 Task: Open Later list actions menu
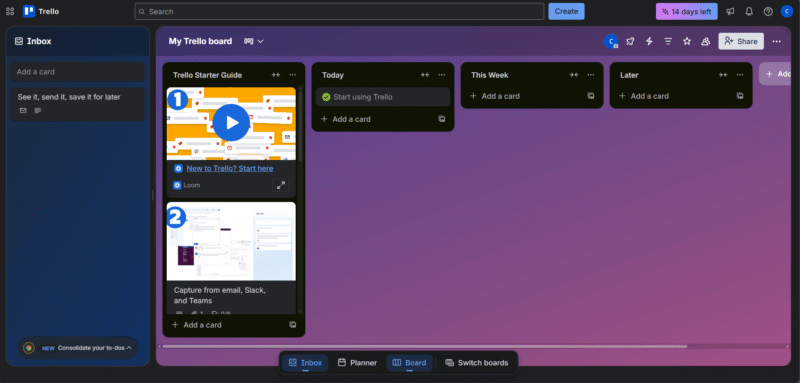[739, 75]
